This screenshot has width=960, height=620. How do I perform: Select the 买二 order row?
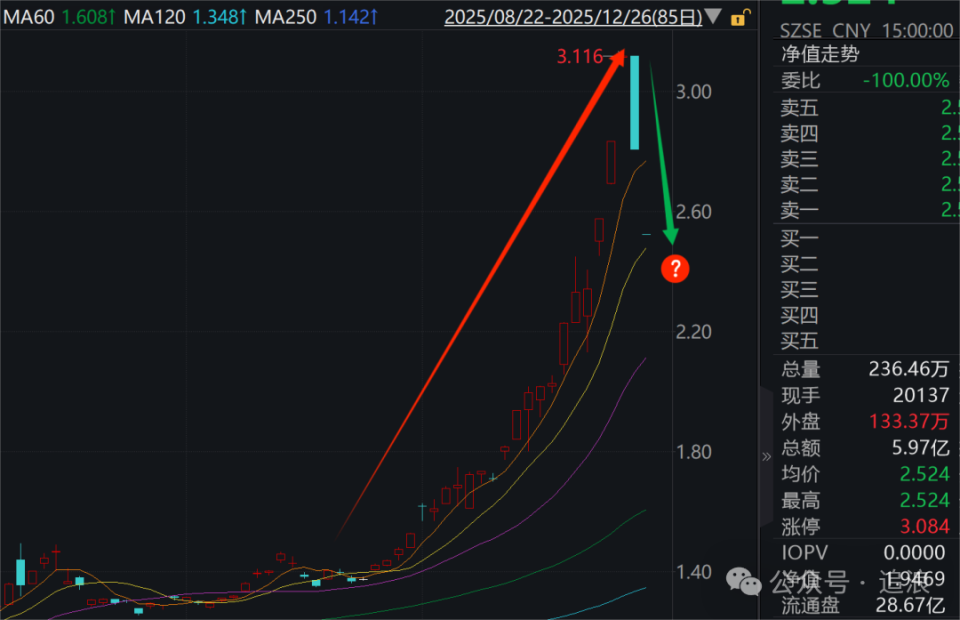pos(869,264)
